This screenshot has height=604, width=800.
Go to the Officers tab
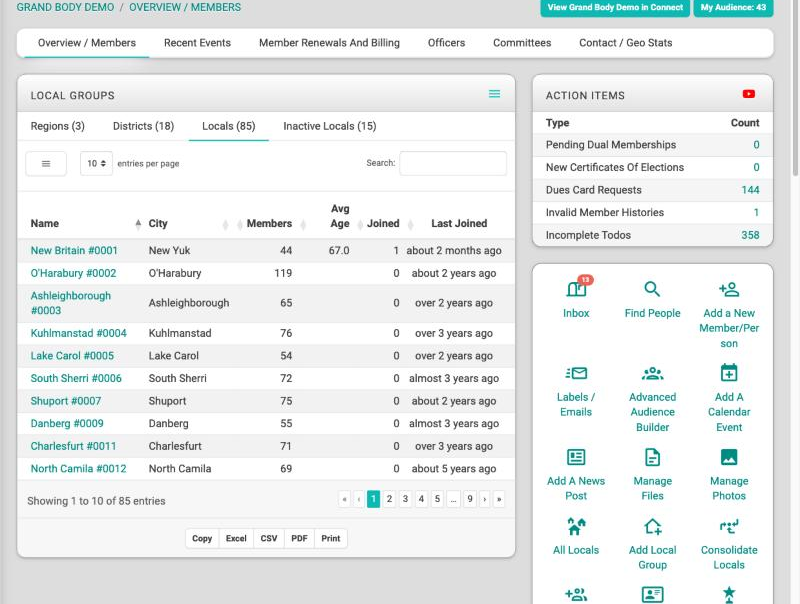[446, 43]
